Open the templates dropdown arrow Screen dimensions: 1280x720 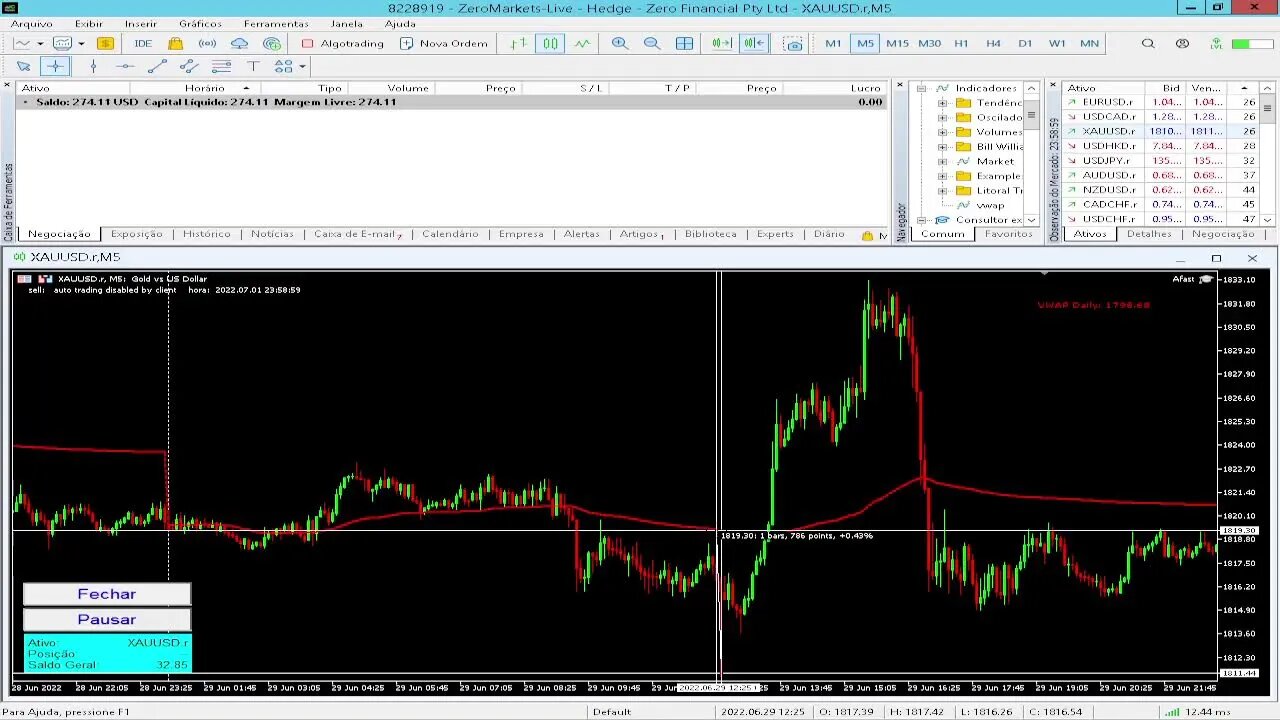81,44
